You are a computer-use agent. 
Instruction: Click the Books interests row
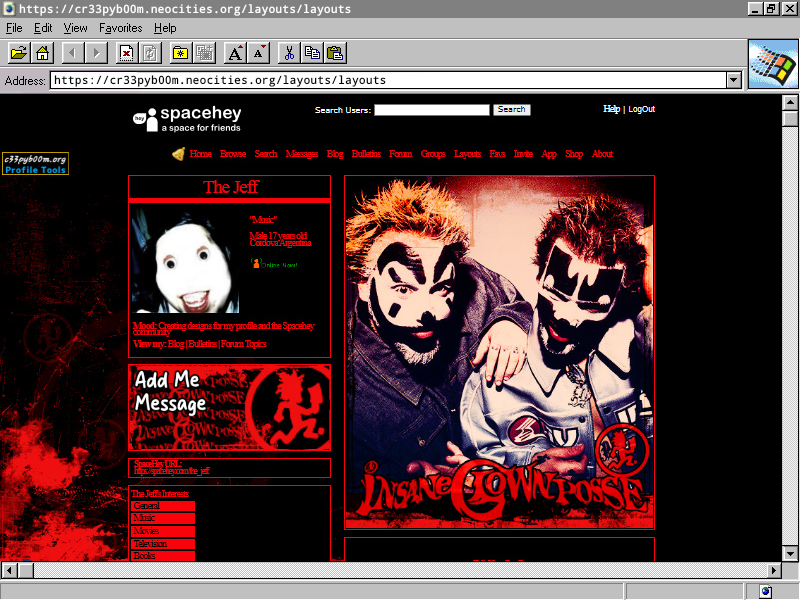tap(163, 556)
